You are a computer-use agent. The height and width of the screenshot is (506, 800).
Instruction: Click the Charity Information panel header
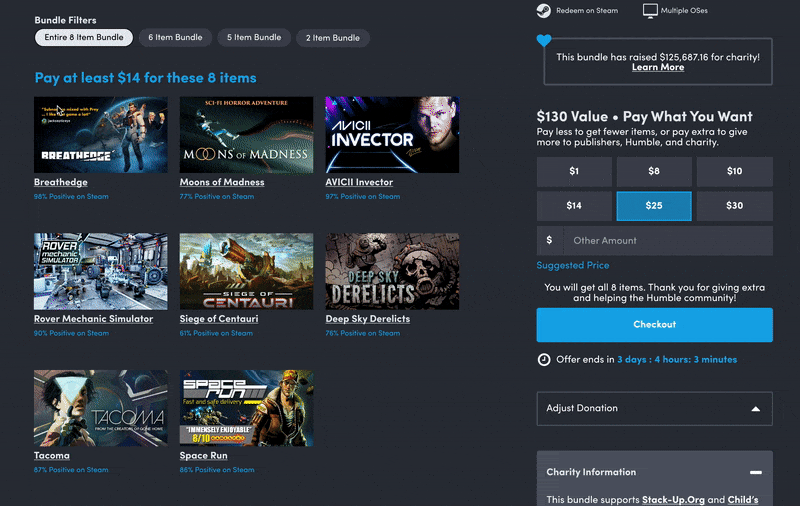pos(655,472)
